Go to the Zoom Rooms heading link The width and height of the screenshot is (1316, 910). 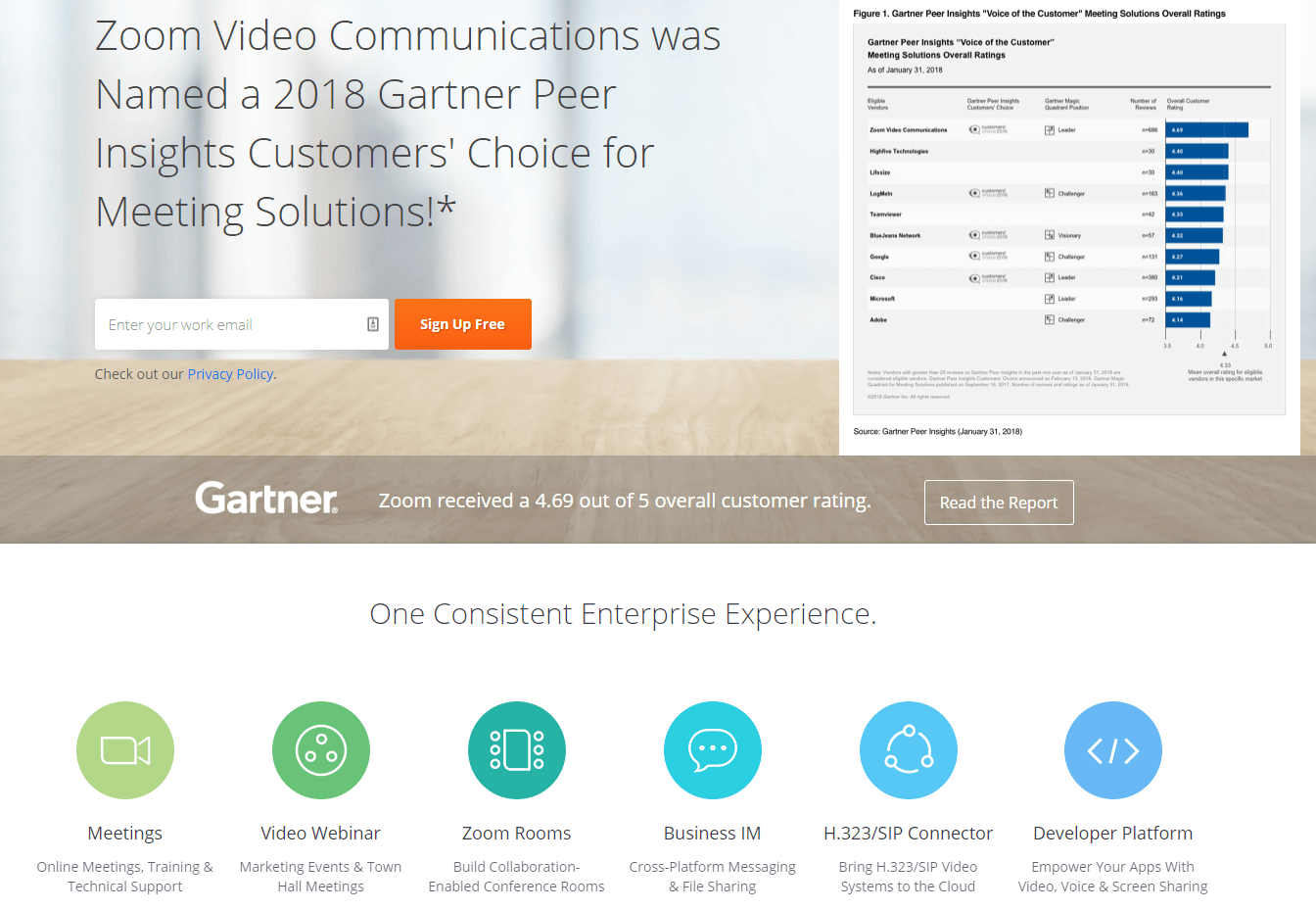[517, 834]
